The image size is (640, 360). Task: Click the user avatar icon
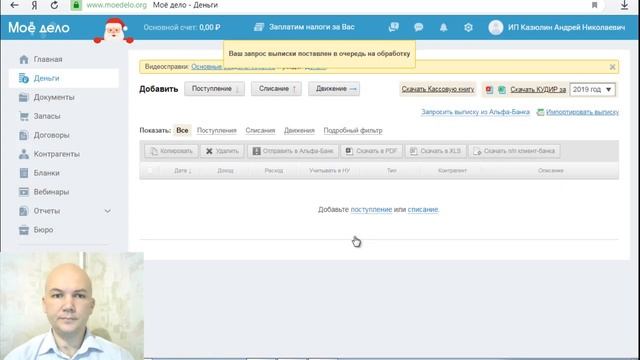click(496, 27)
